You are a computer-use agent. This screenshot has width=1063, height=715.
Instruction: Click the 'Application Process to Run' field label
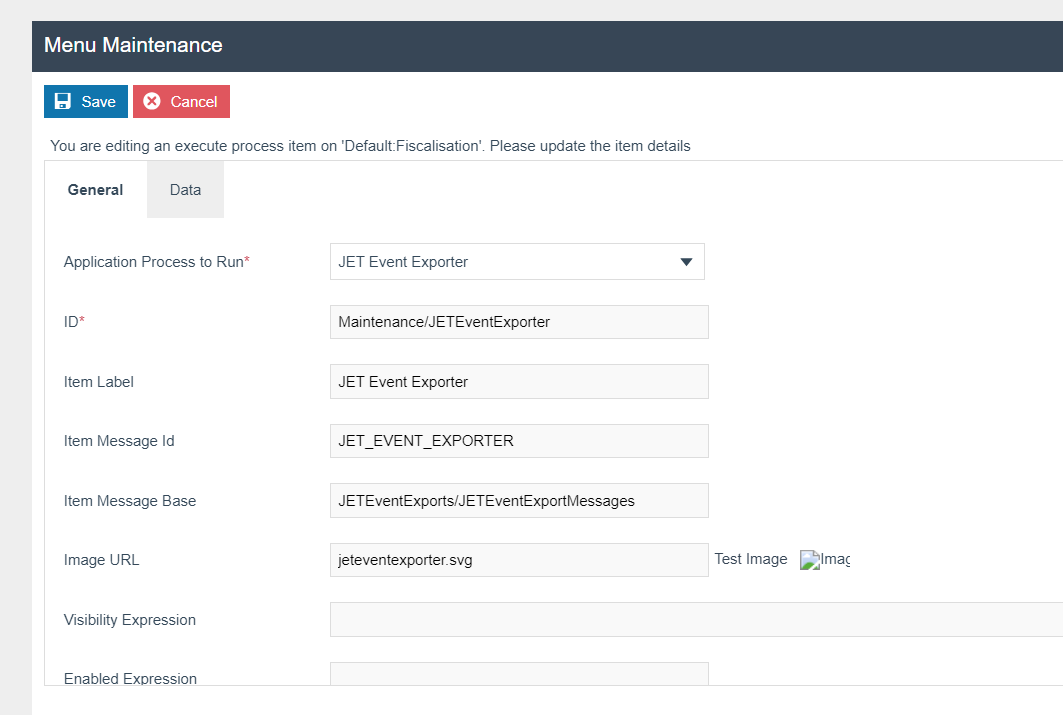point(154,262)
